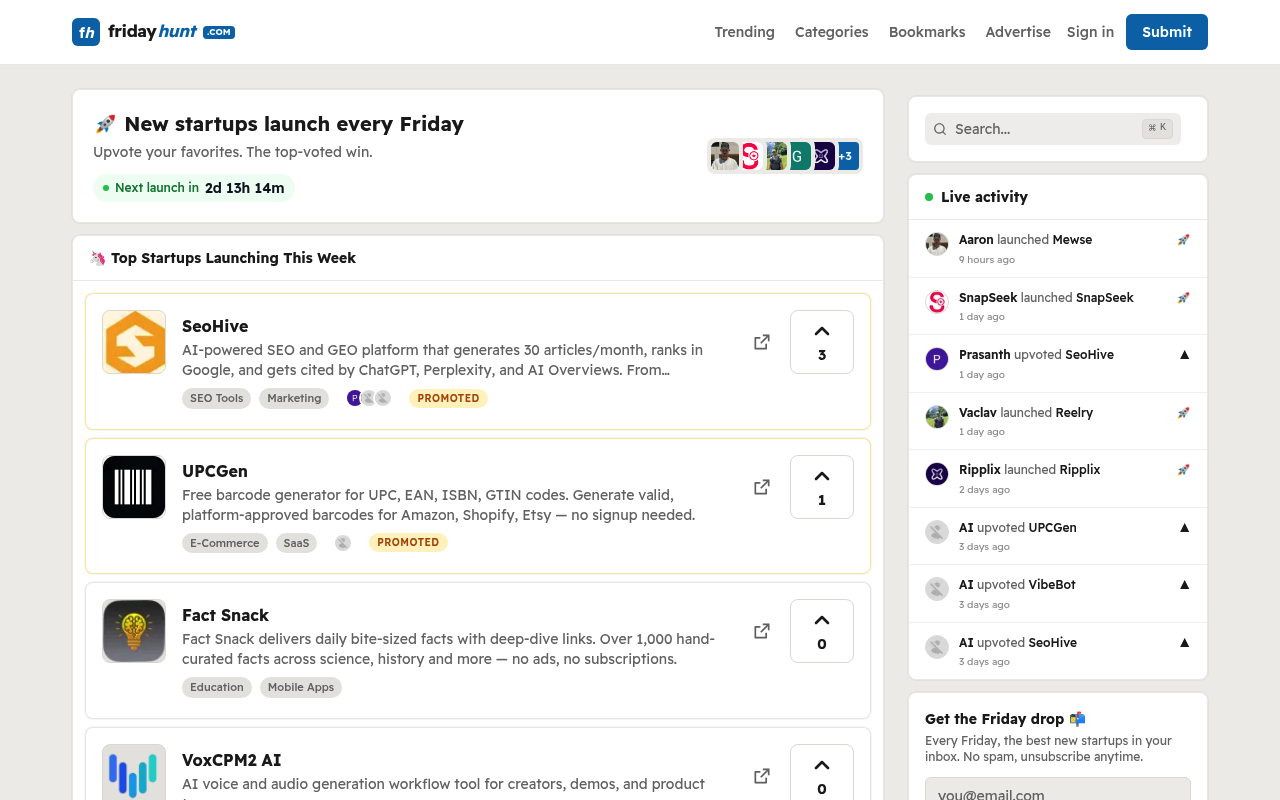
Task: Click upvote triangle beside Prasanth upvoted SeoHive
Action: [x=1185, y=355]
